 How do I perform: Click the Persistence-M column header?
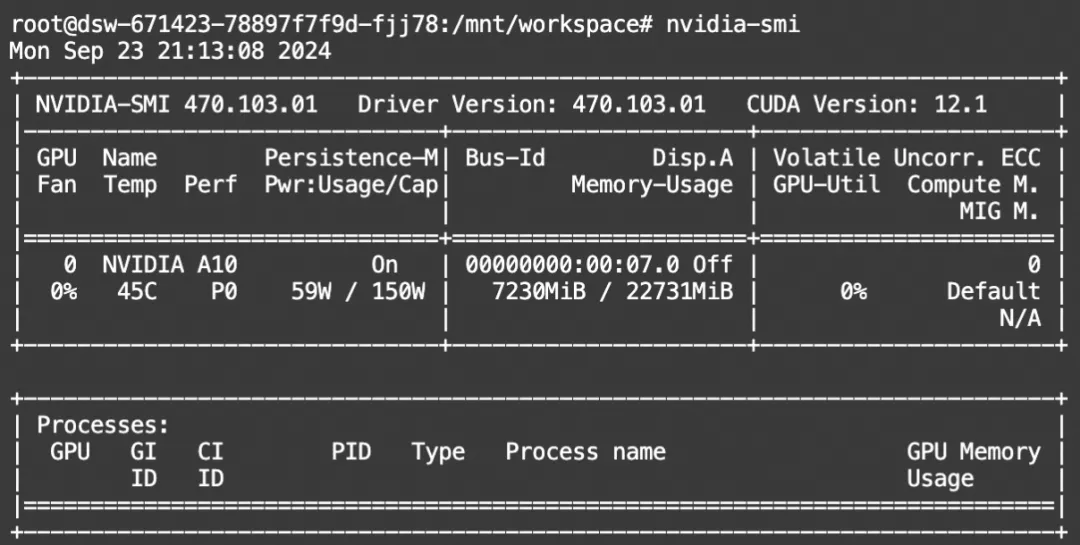point(351,158)
